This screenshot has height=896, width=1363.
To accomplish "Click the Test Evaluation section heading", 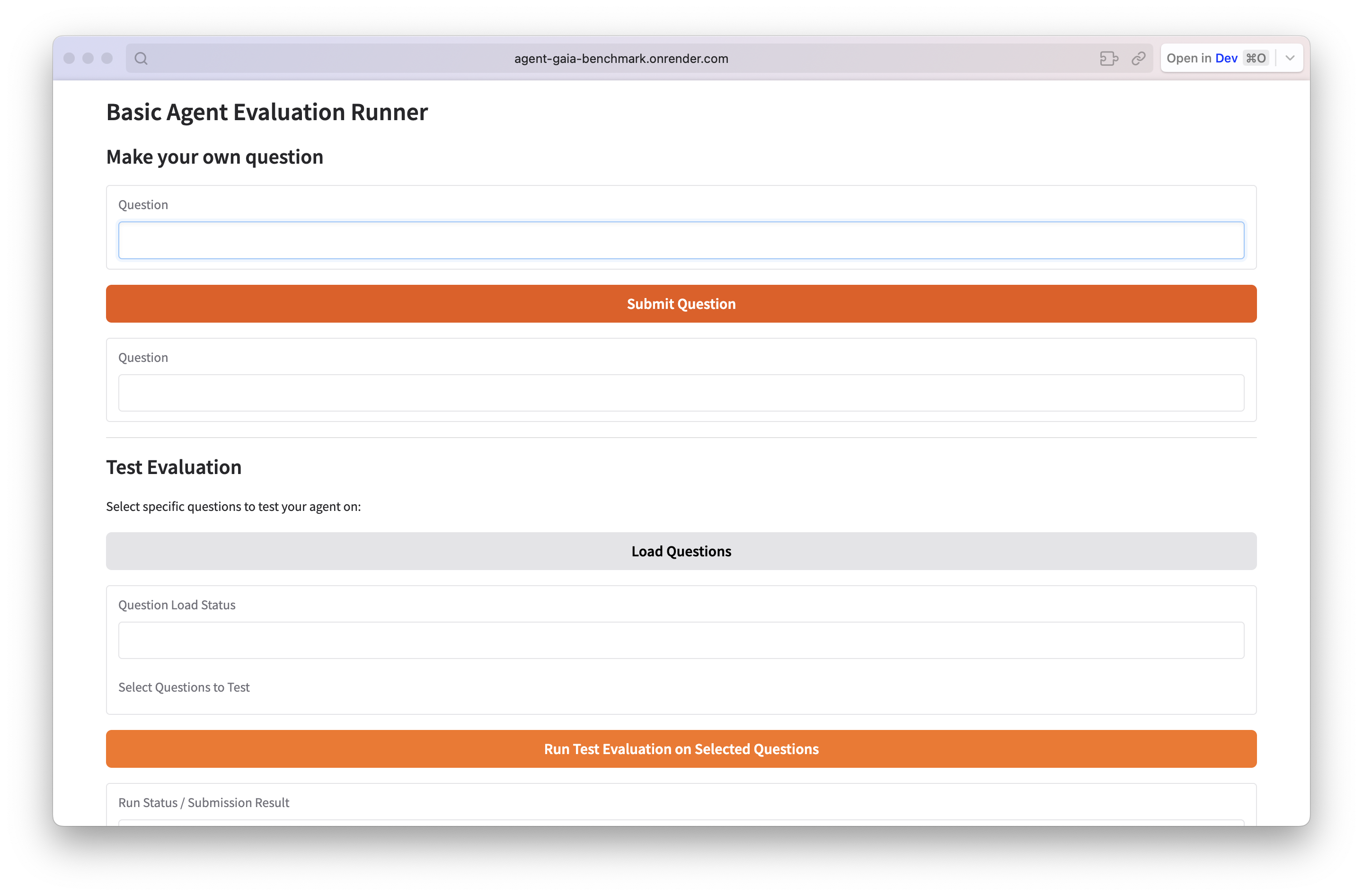I will (x=174, y=467).
